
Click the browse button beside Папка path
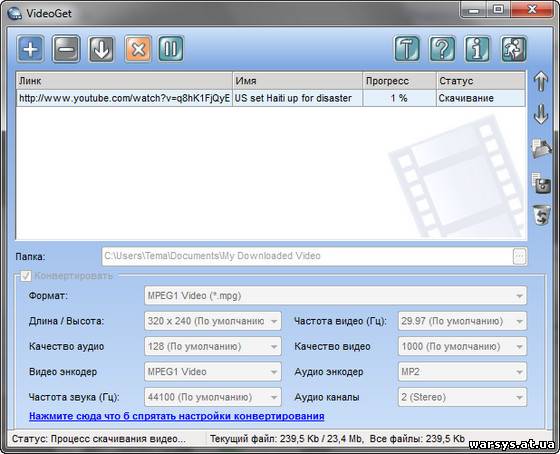click(519, 256)
